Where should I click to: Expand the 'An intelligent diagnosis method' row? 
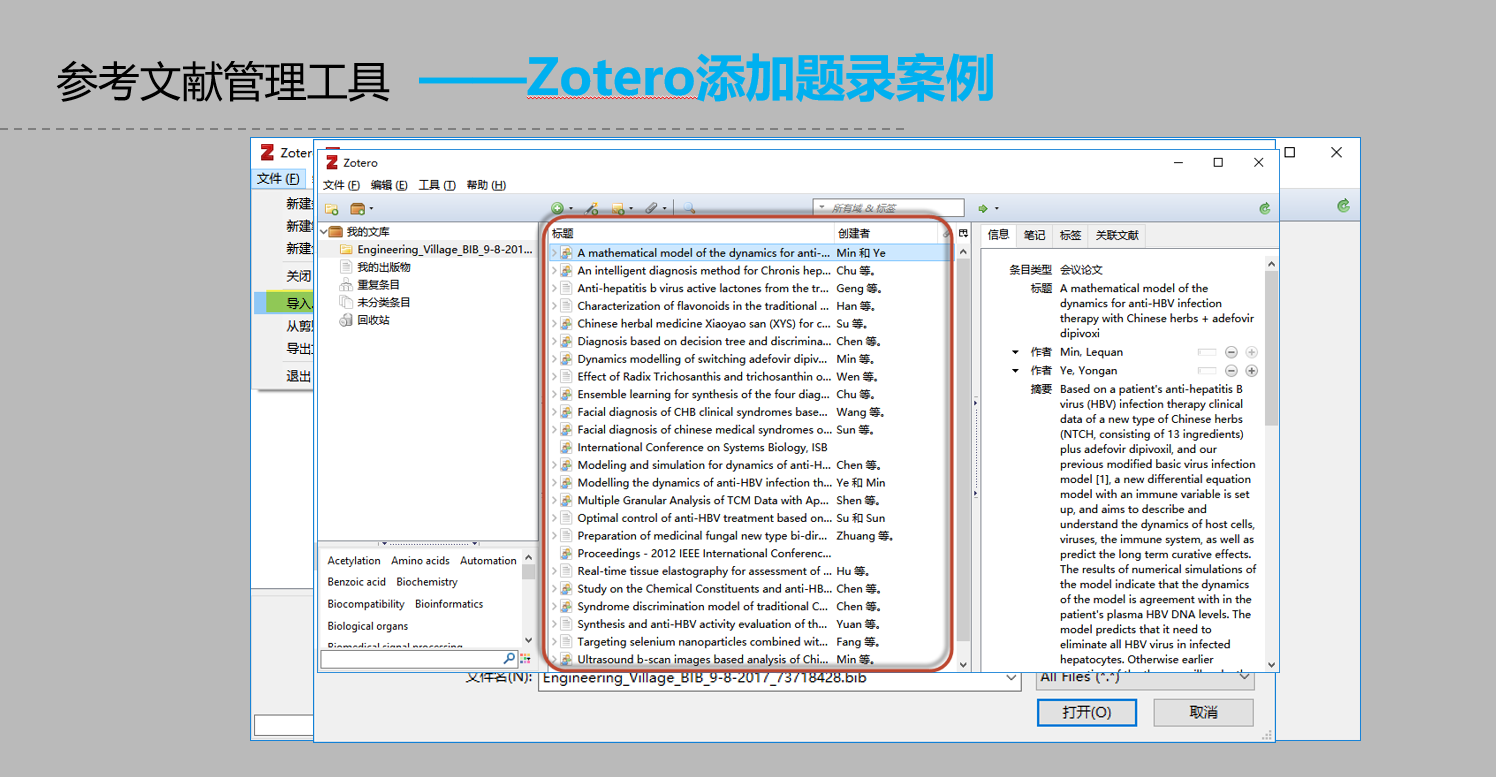(554, 271)
